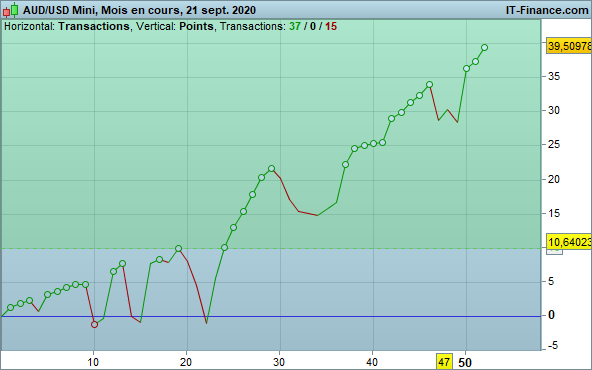Click the red 15 losing transactions count

tap(331, 26)
